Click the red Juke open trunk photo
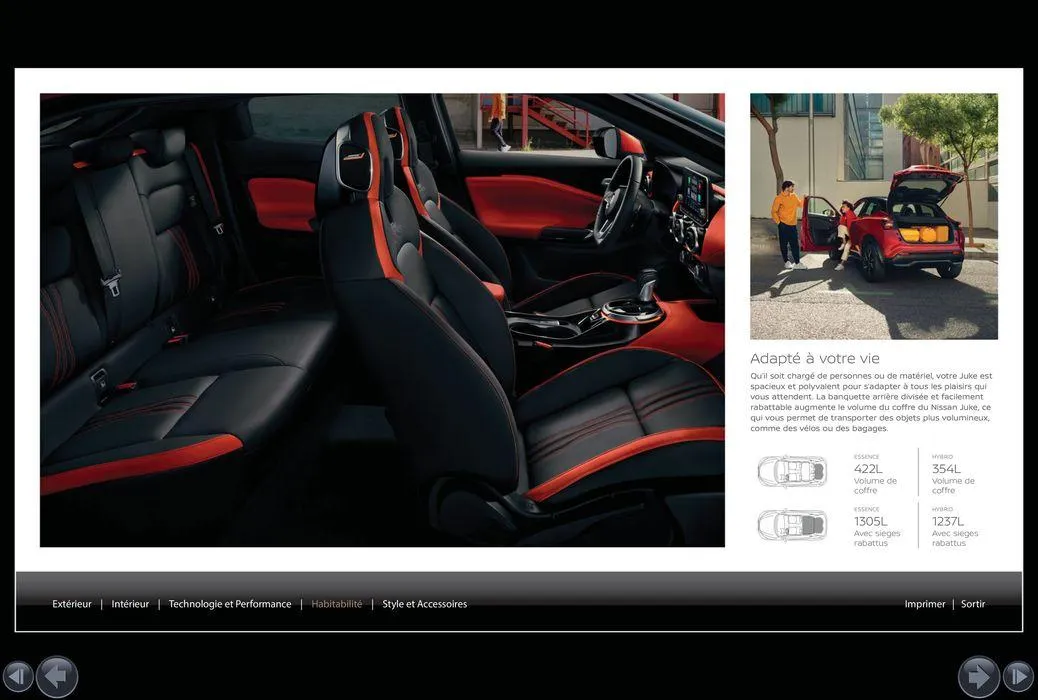Viewport: 1038px width, 700px height. [873, 216]
